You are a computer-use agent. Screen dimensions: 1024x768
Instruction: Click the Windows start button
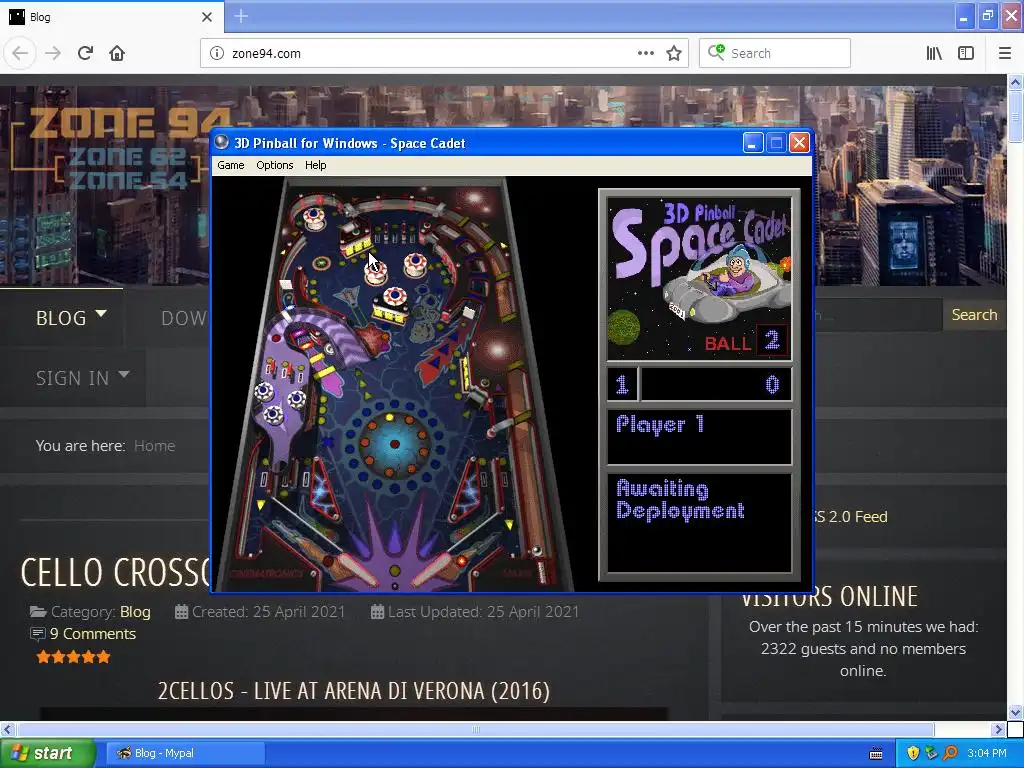pos(48,753)
